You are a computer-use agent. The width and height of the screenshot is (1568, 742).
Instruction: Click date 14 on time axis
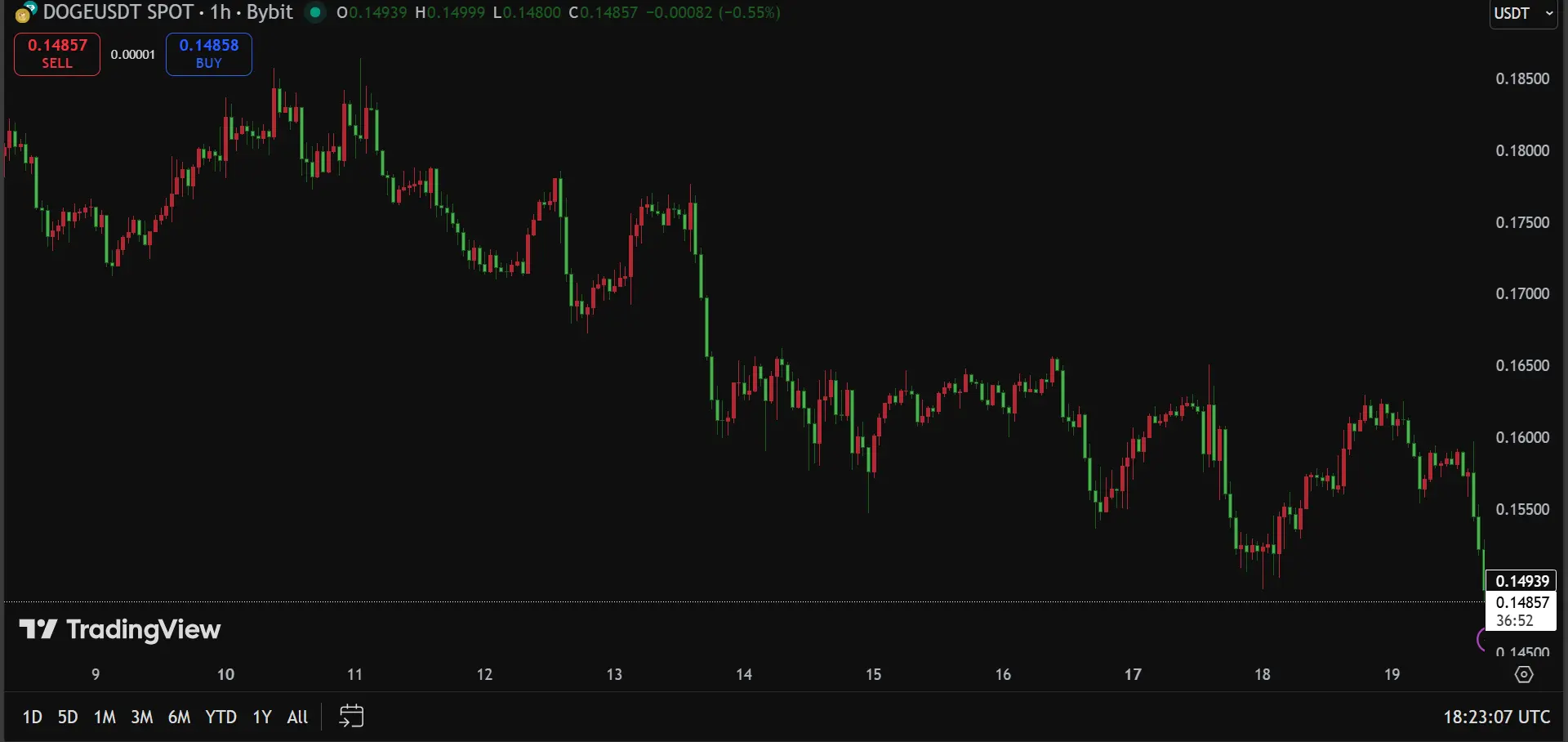click(744, 674)
